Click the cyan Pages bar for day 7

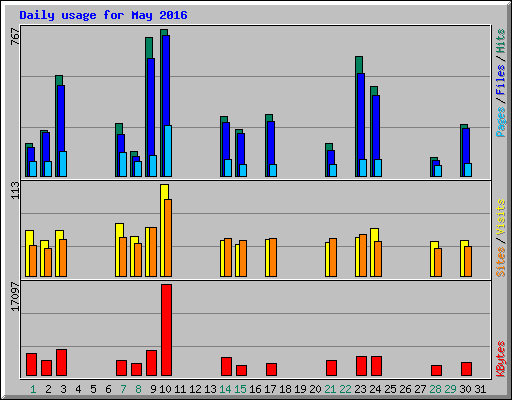123,164
